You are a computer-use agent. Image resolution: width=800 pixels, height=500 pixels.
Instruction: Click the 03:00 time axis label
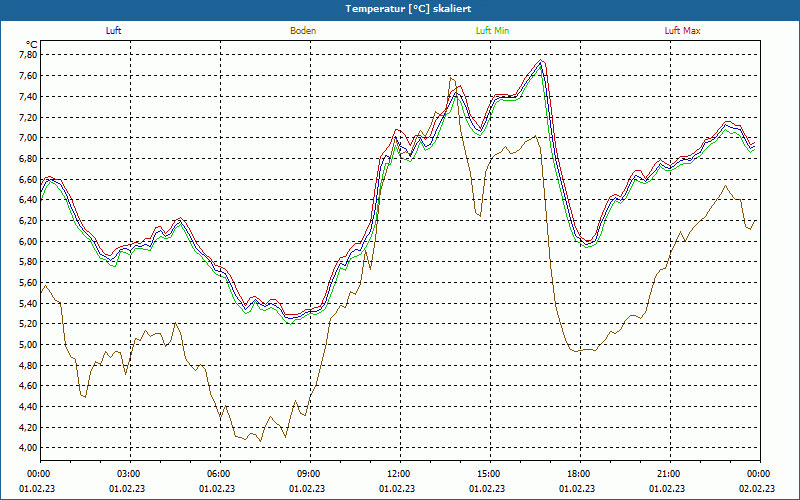[129, 473]
